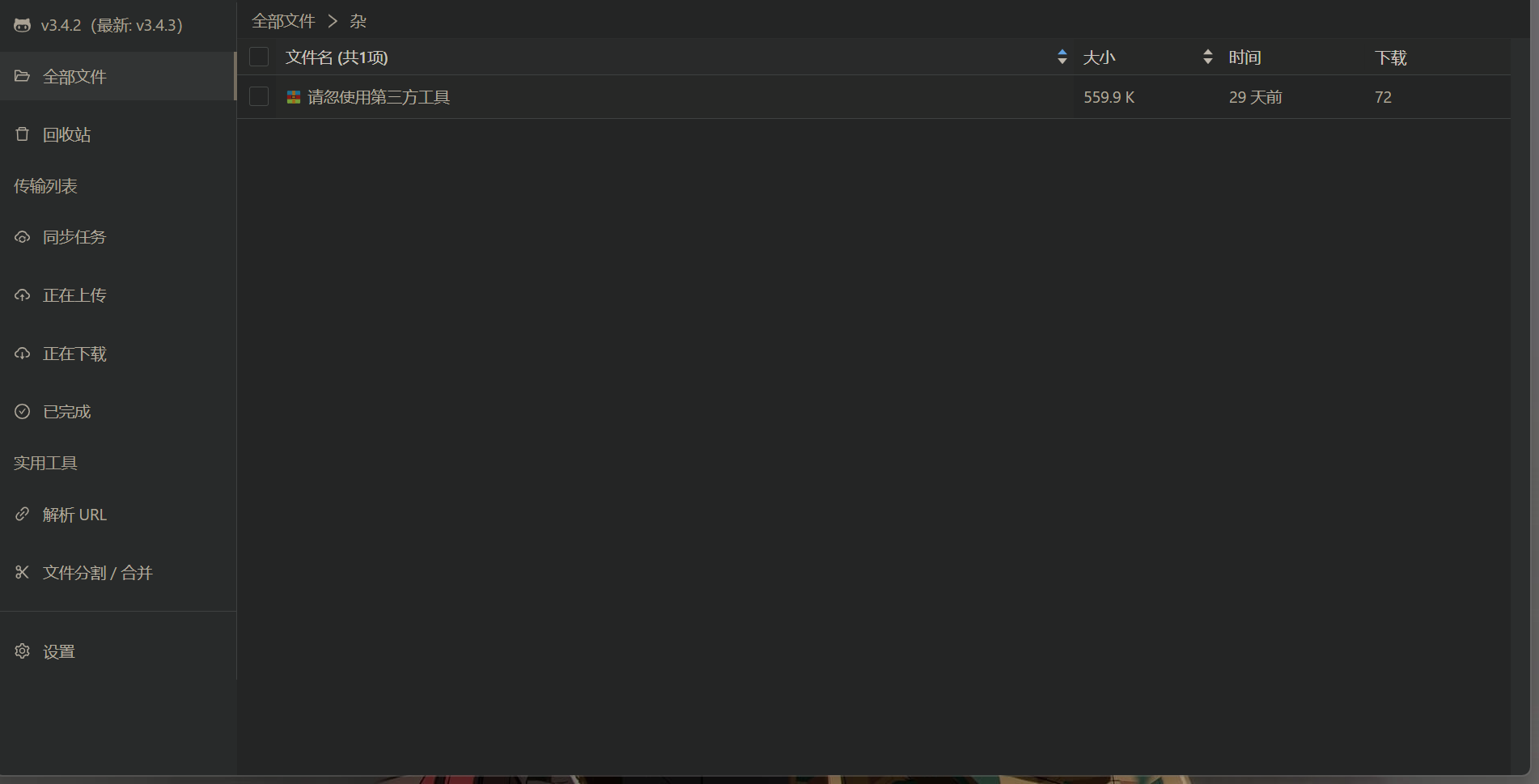Click the 正在下载 download cloud icon

23,354
